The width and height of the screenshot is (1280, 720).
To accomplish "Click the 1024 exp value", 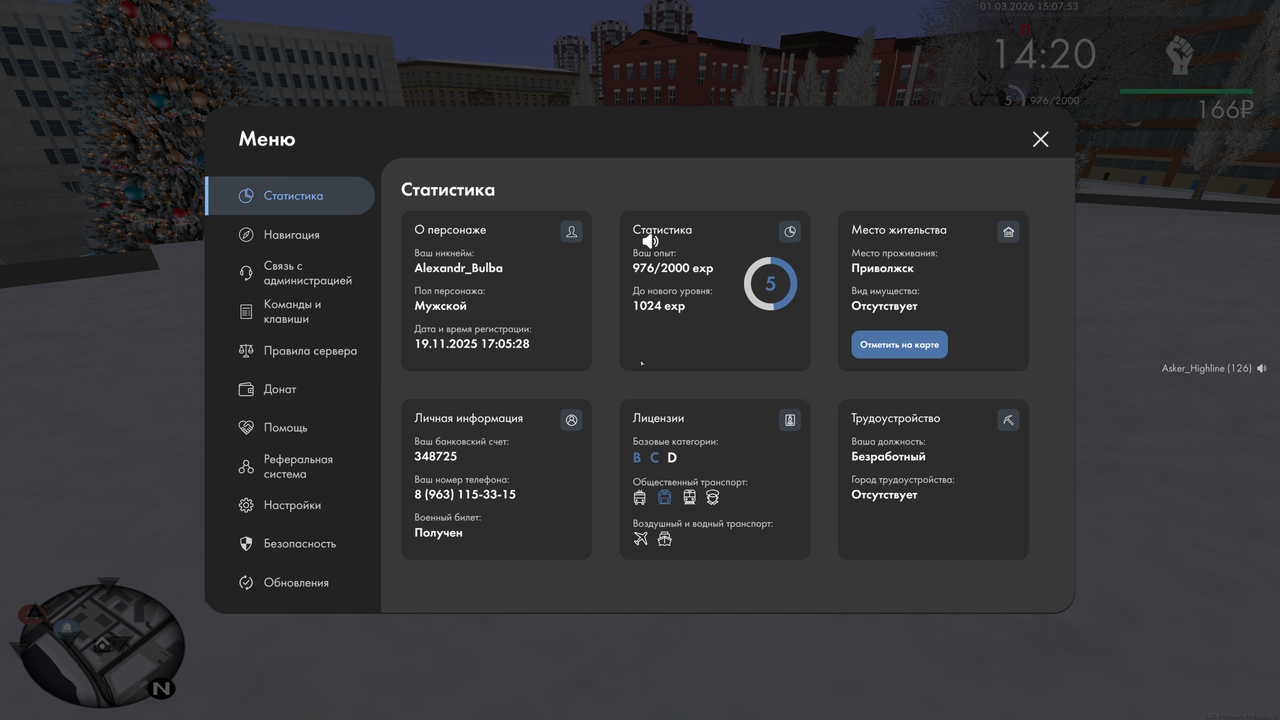I will 659,306.
